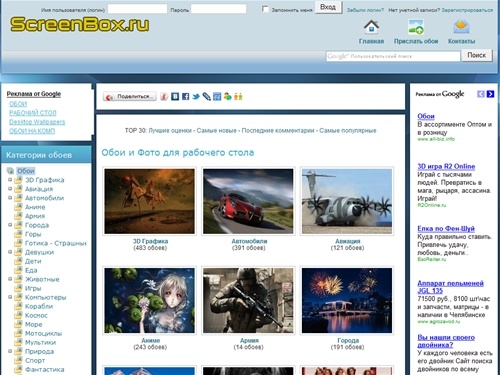
Task: Expand the Девушки tree node
Action: click(10, 252)
